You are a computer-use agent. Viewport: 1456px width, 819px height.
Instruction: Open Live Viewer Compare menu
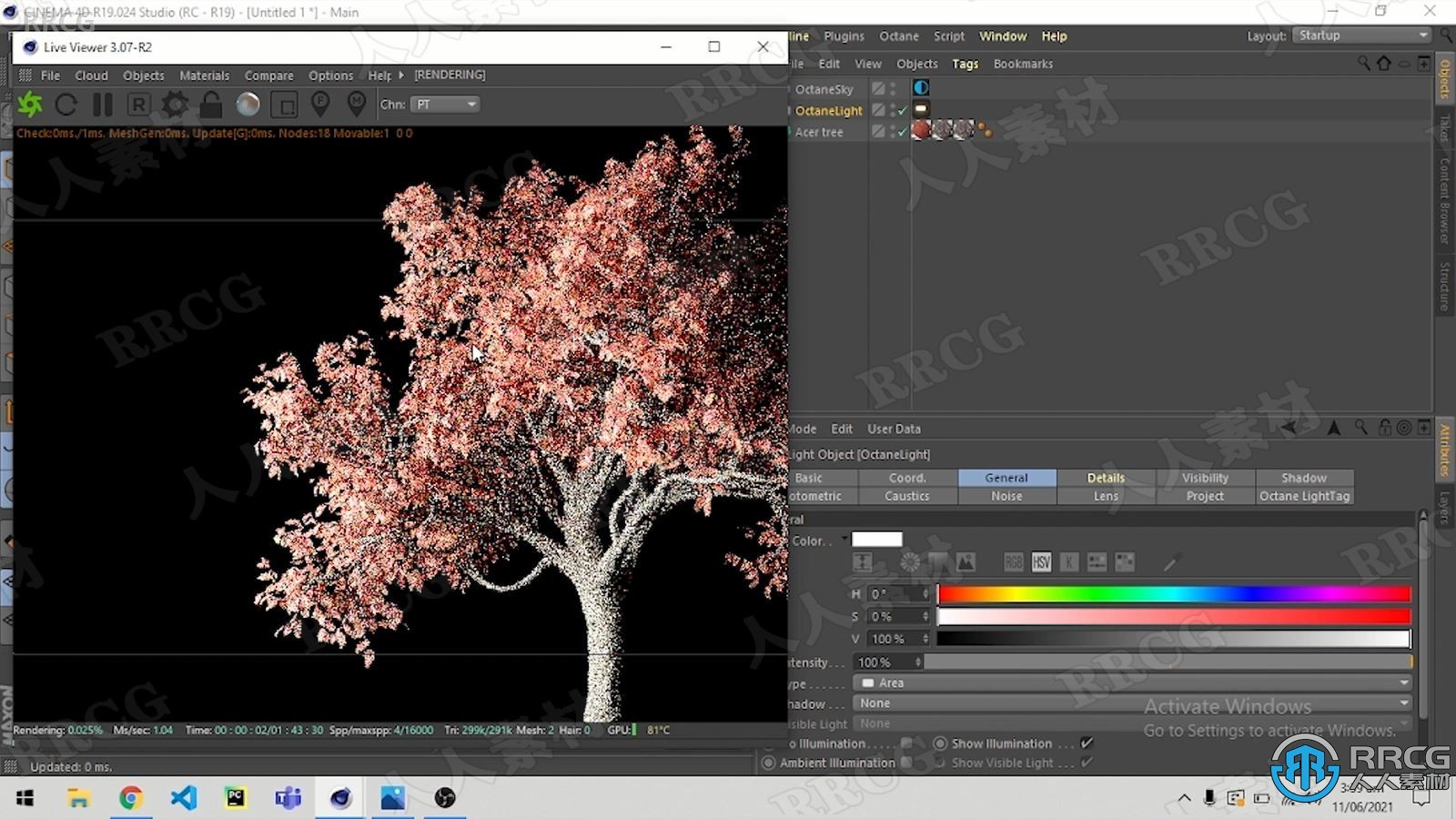[268, 76]
